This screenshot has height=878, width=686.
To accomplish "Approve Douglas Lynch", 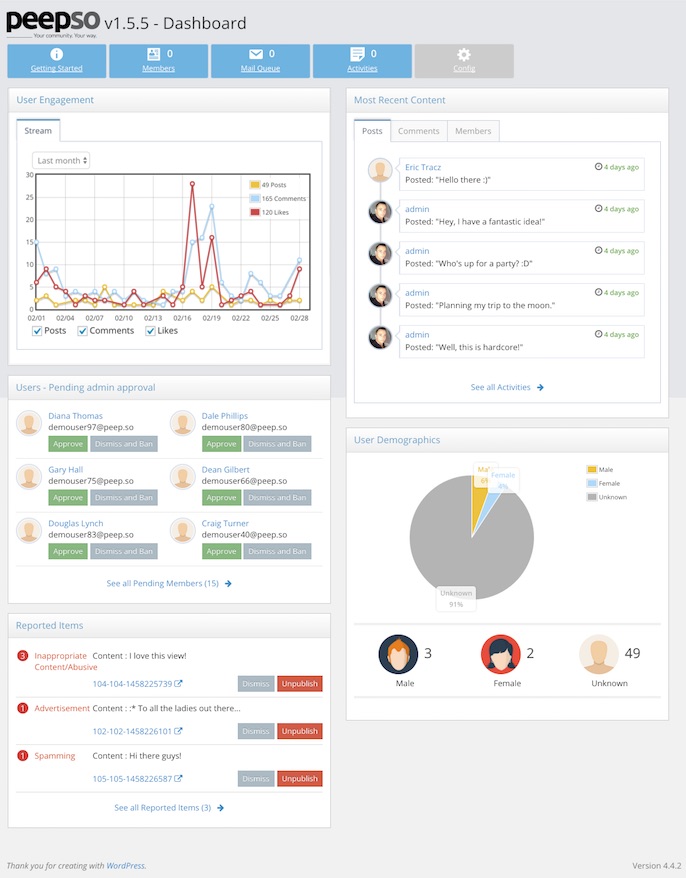I will (x=68, y=552).
